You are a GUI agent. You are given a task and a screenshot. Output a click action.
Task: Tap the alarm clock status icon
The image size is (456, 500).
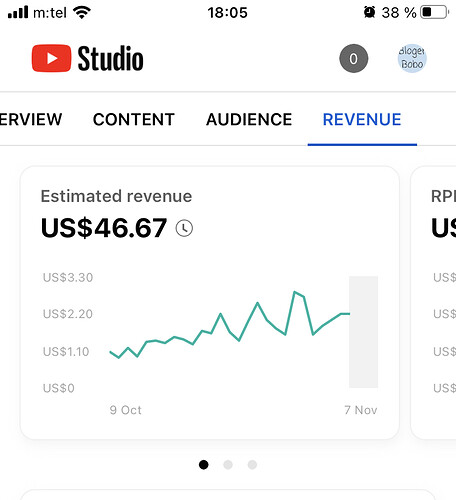pos(369,13)
